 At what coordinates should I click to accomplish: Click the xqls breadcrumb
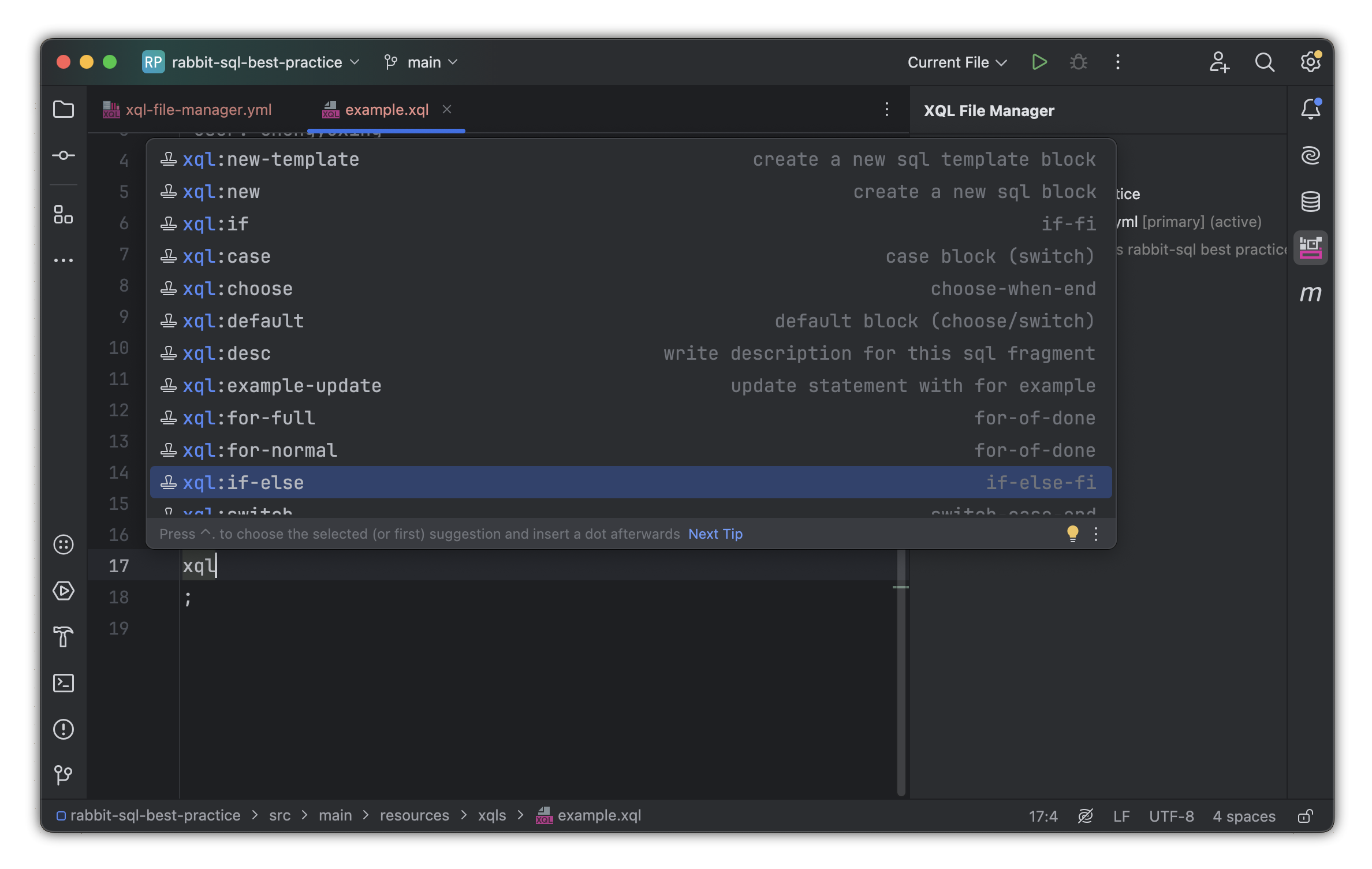coord(492,815)
